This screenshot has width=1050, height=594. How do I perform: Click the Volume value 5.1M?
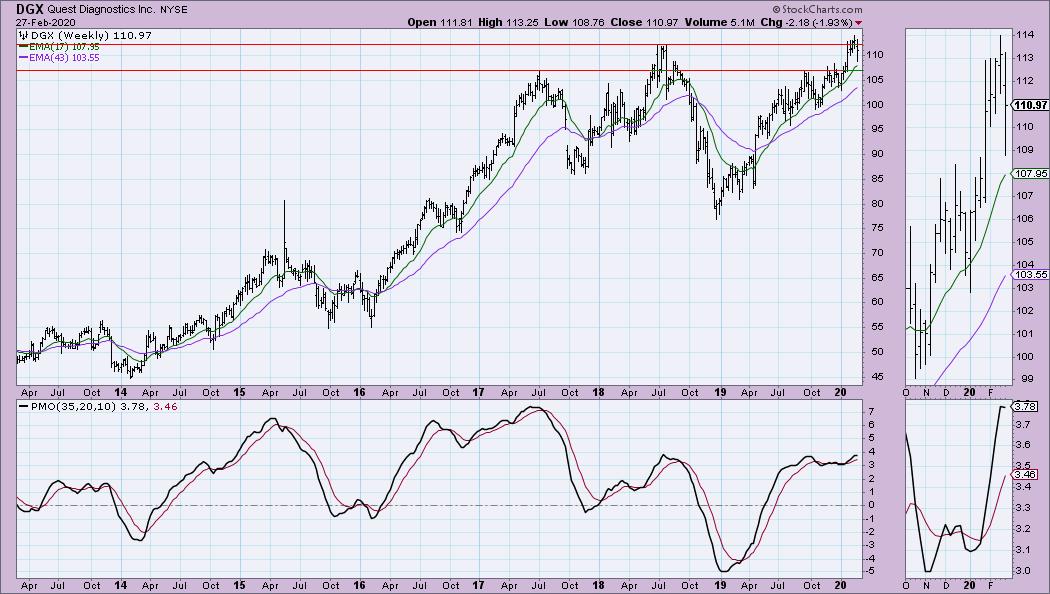(x=743, y=22)
